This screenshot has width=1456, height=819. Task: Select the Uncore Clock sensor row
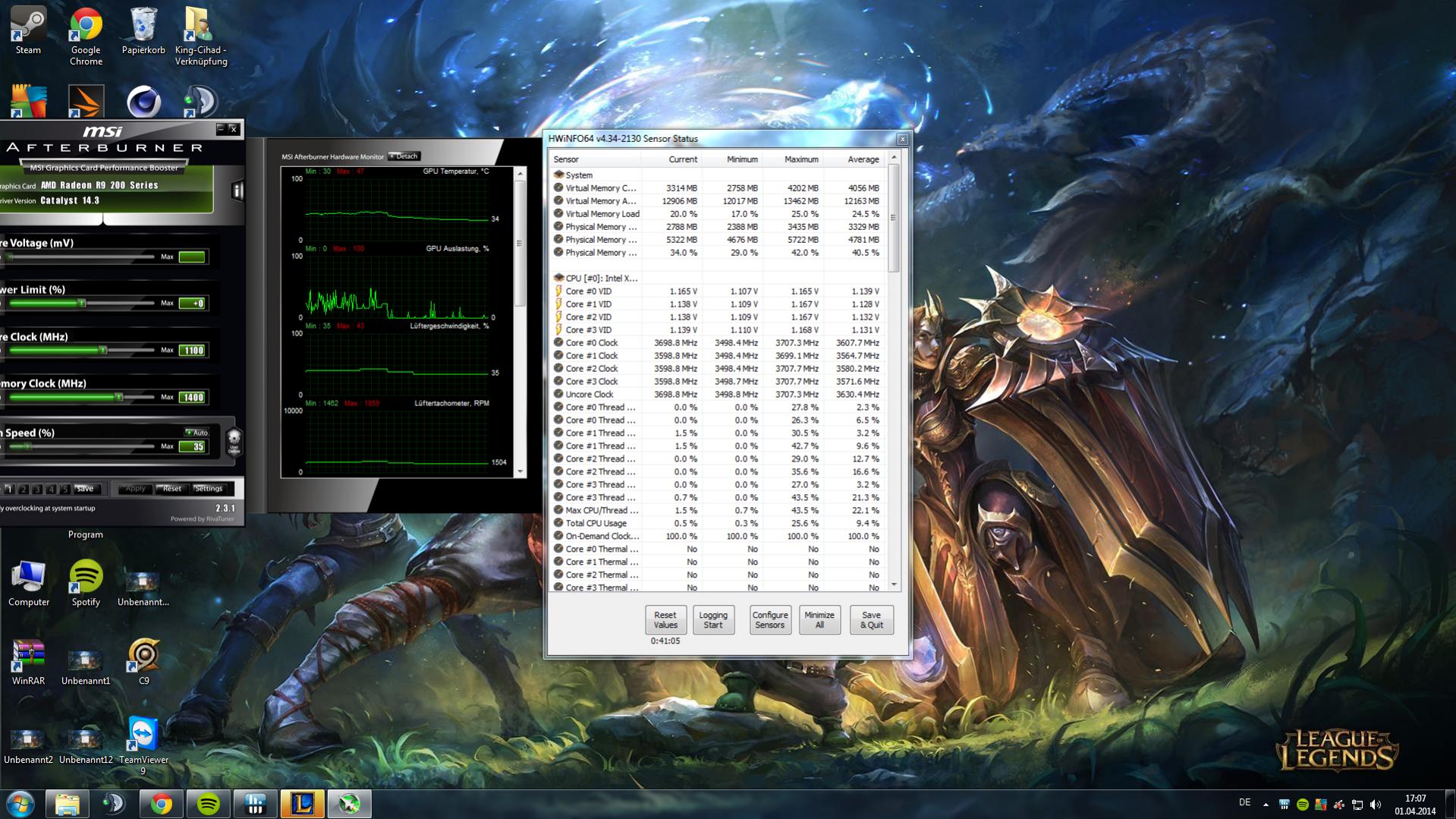717,395
